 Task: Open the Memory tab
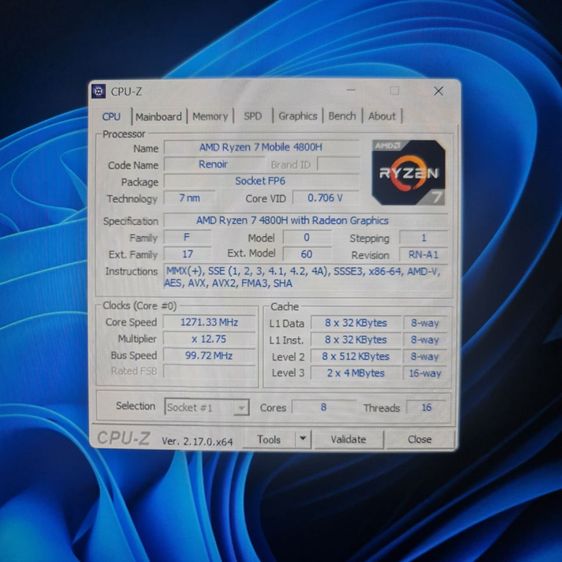point(210,116)
